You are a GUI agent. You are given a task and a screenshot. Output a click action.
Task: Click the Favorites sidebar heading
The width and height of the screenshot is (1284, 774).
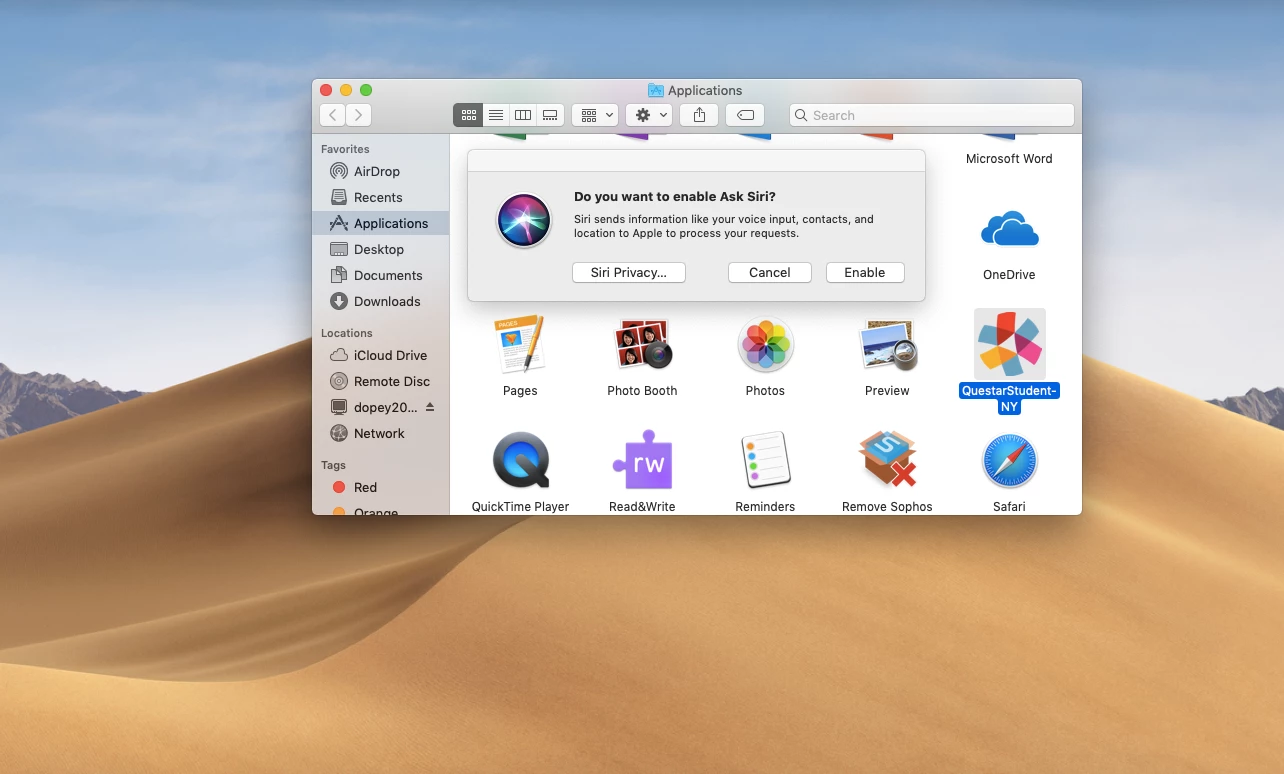coord(345,149)
